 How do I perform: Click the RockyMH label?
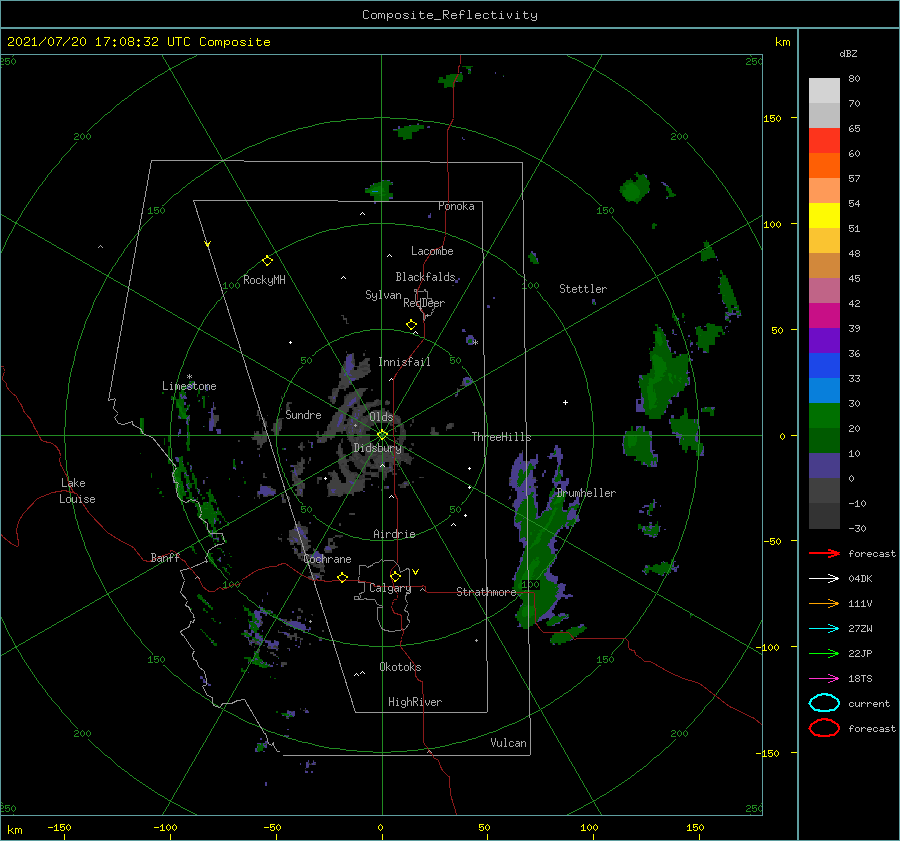point(264,280)
